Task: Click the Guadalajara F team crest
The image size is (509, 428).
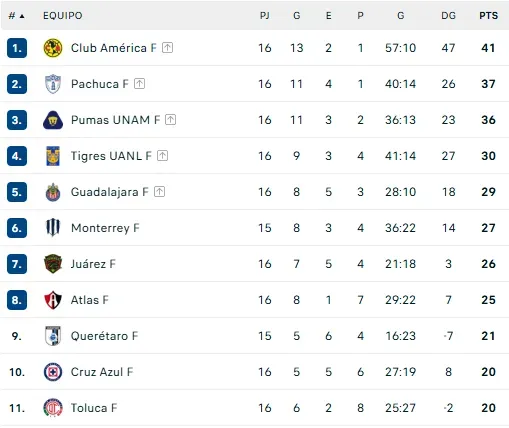Action: [53, 192]
